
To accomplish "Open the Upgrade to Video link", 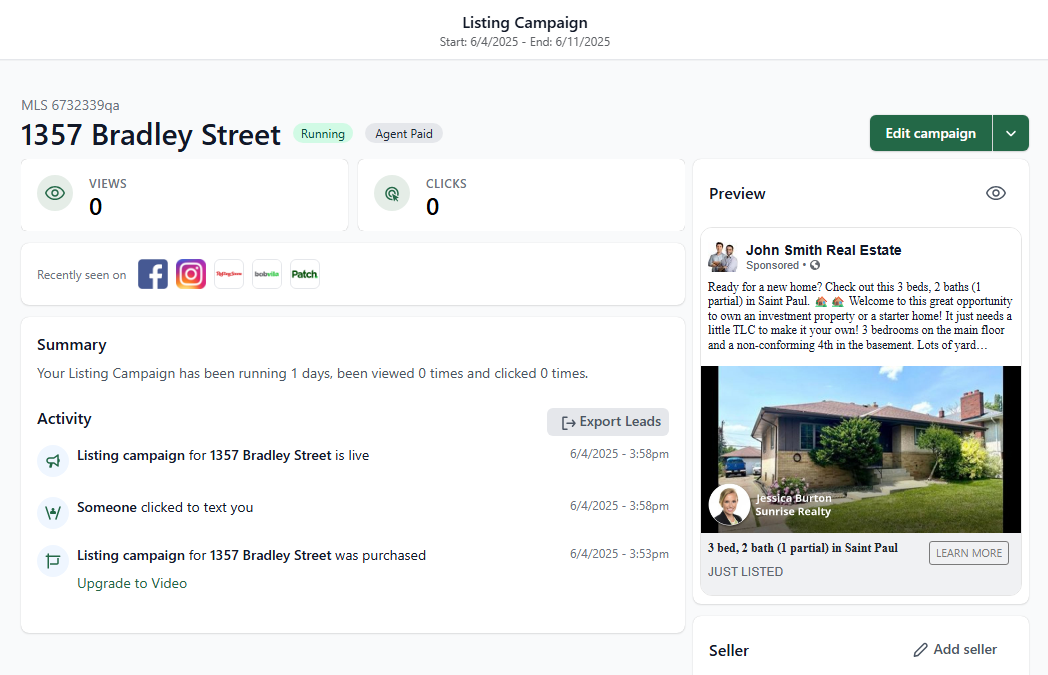I will coord(132,582).
